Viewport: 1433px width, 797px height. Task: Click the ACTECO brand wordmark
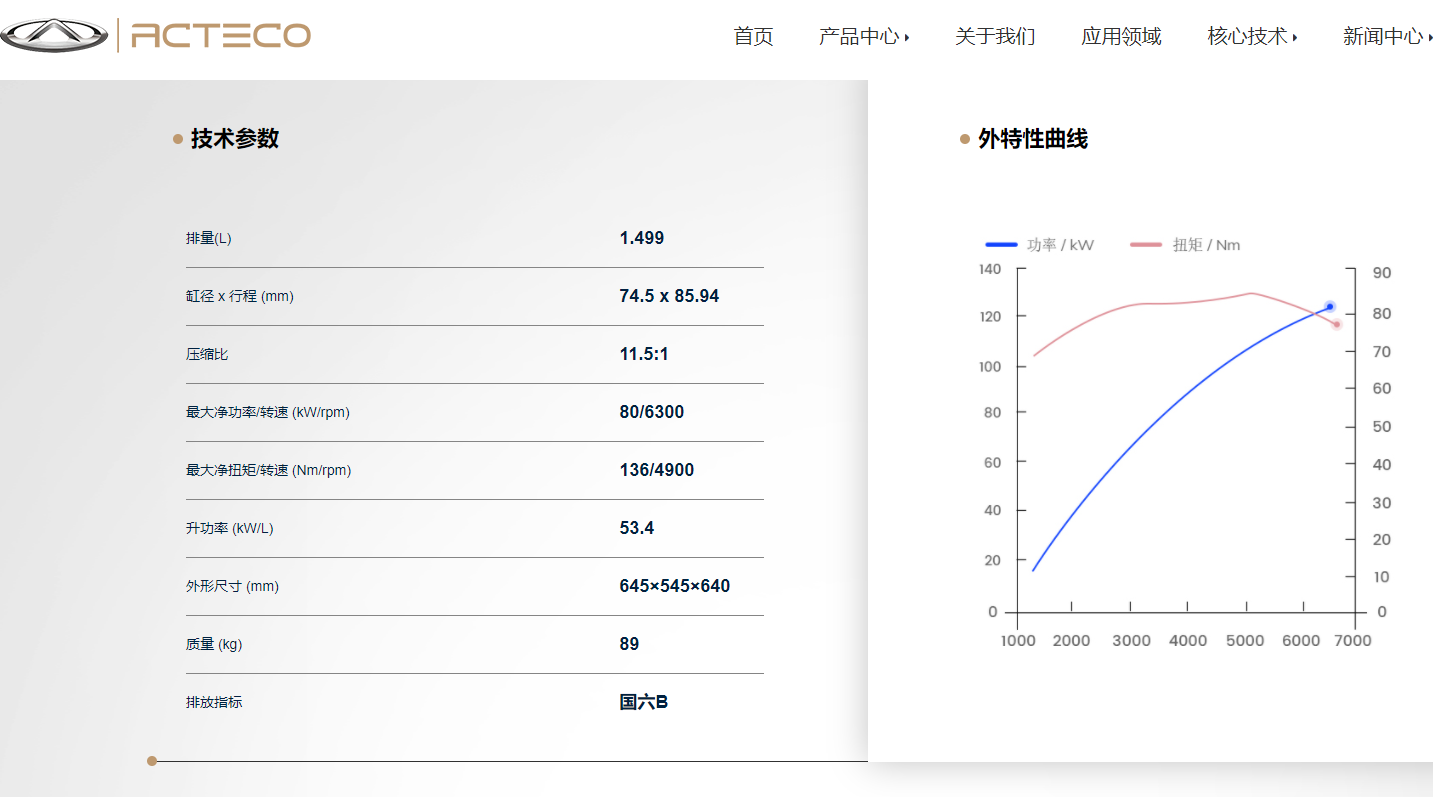221,36
